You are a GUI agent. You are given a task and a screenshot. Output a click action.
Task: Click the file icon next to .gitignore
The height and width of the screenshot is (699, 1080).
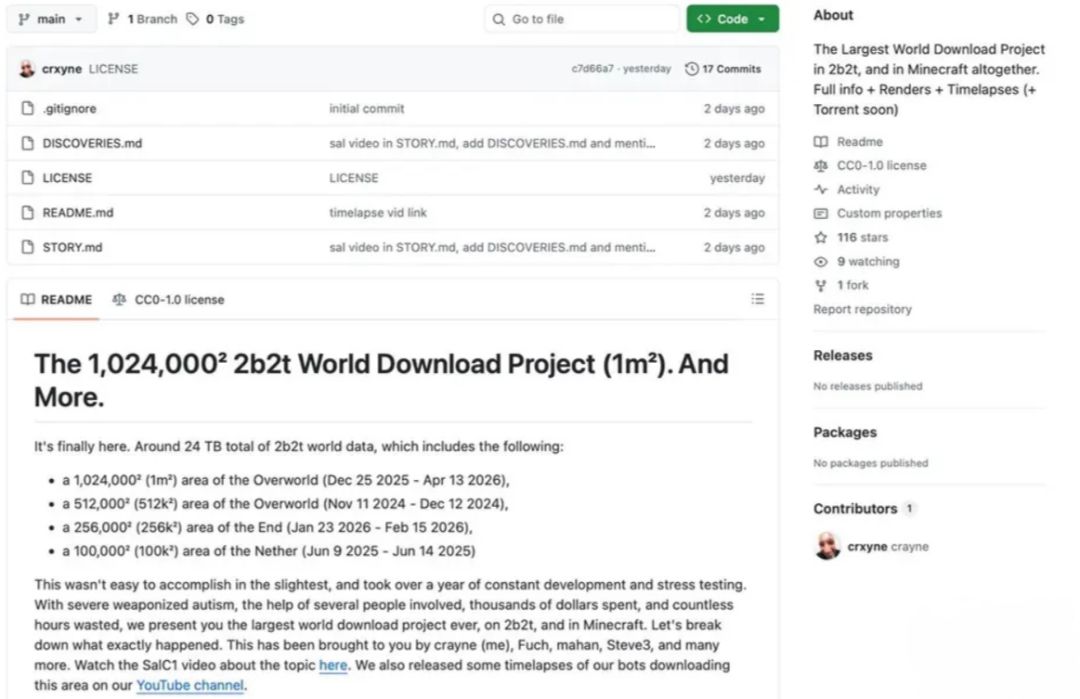[28, 108]
